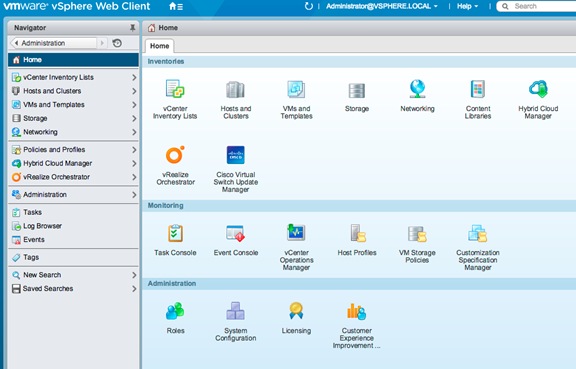Open the Content Libraries icon

478,89
